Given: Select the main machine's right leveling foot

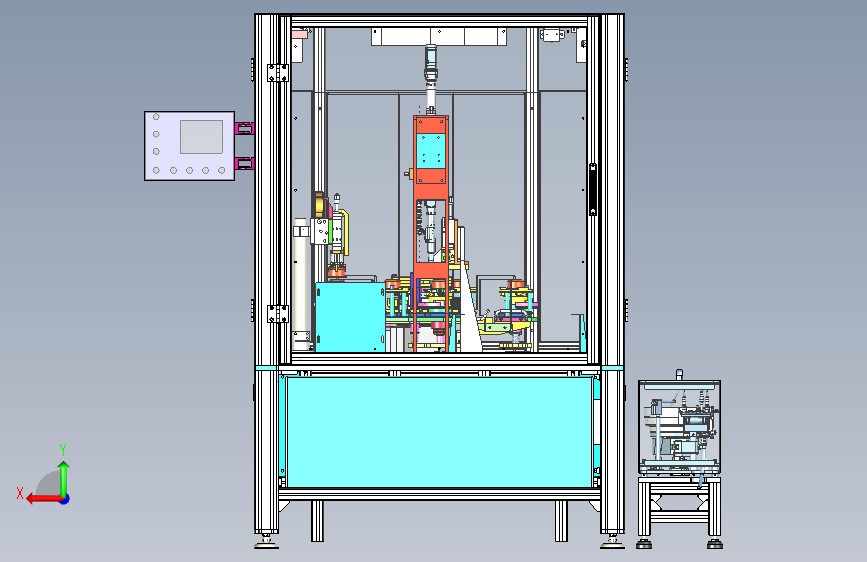Looking at the screenshot, I should [x=613, y=542].
